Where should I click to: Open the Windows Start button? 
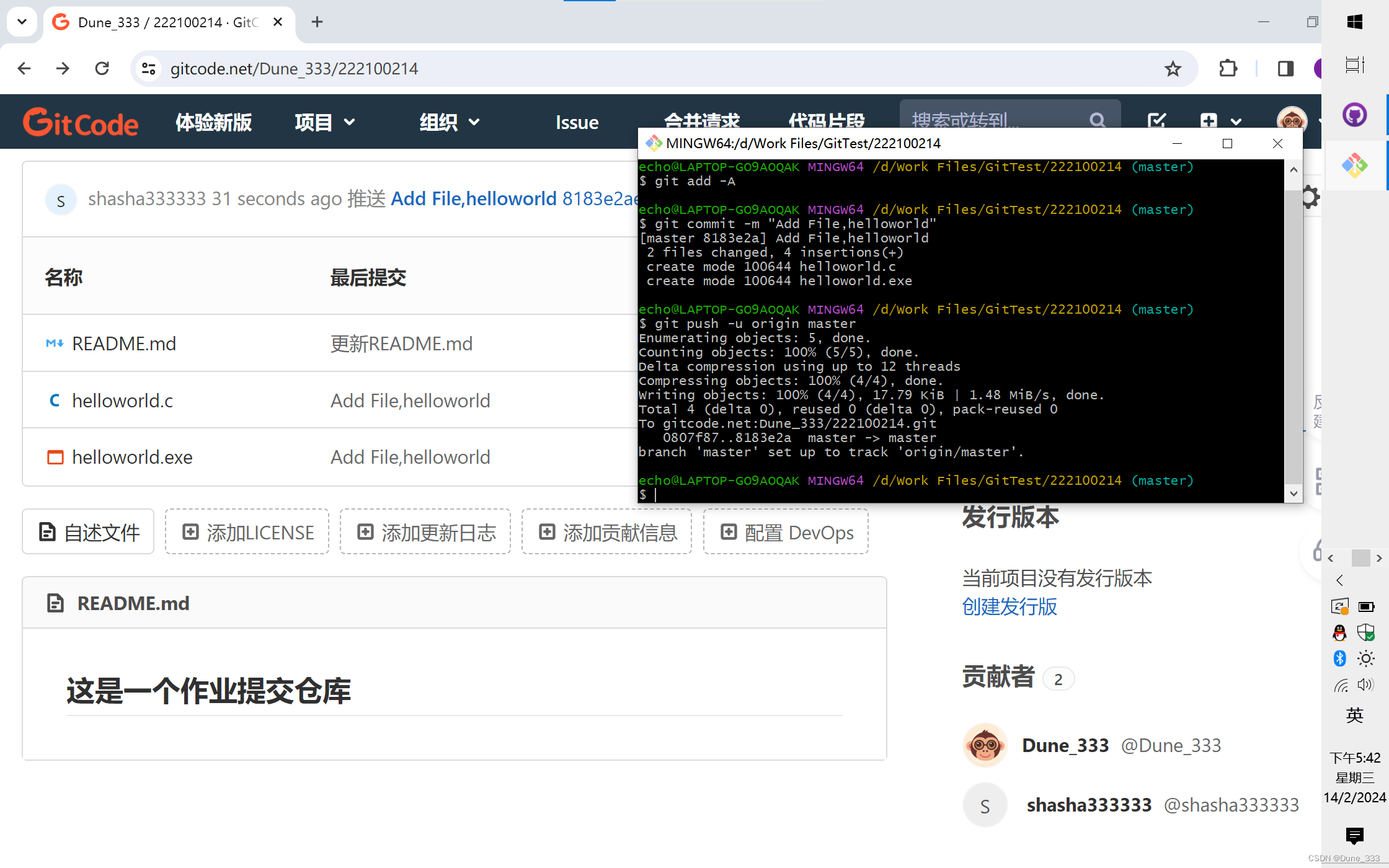point(1354,22)
